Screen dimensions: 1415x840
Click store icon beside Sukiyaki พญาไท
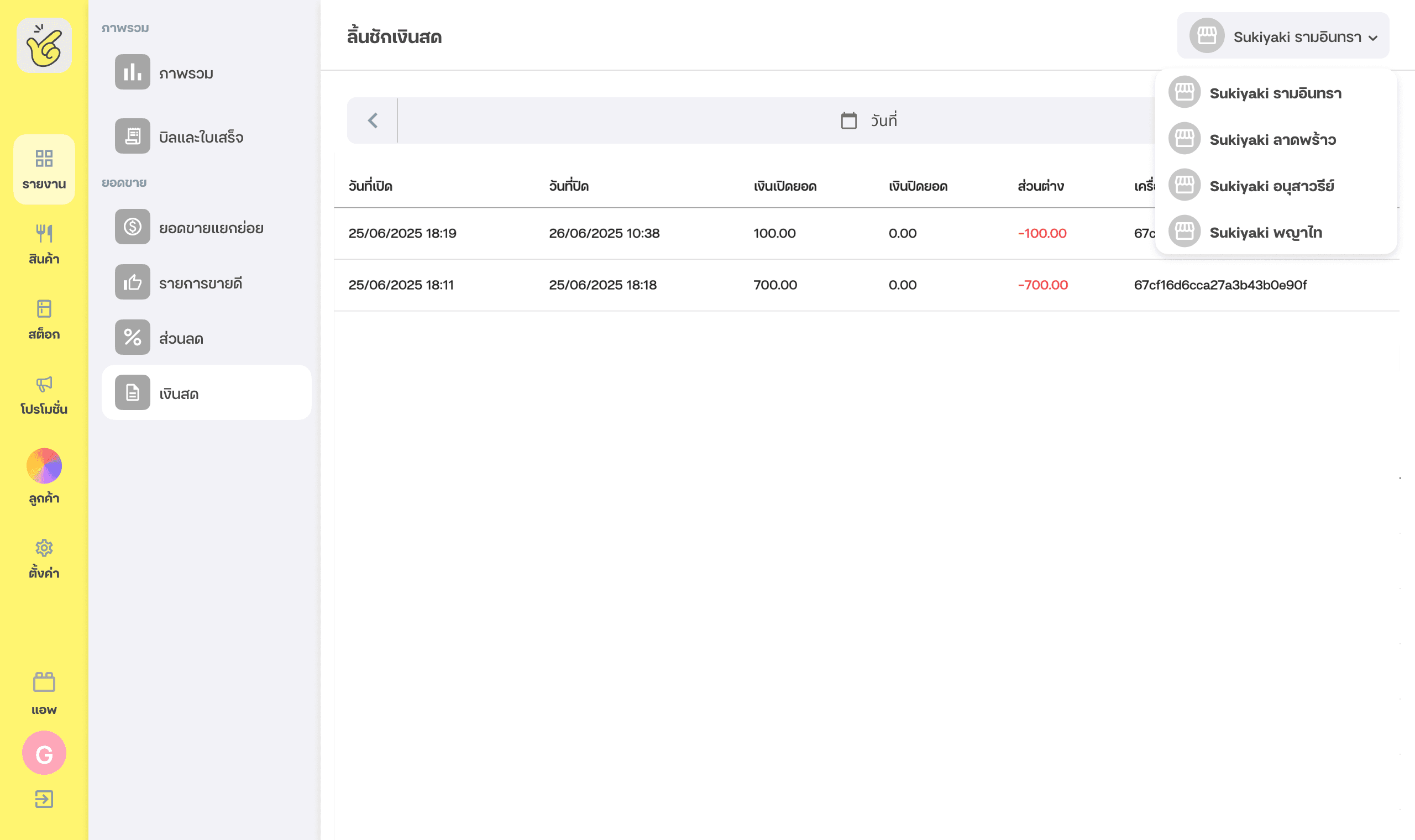[1184, 231]
